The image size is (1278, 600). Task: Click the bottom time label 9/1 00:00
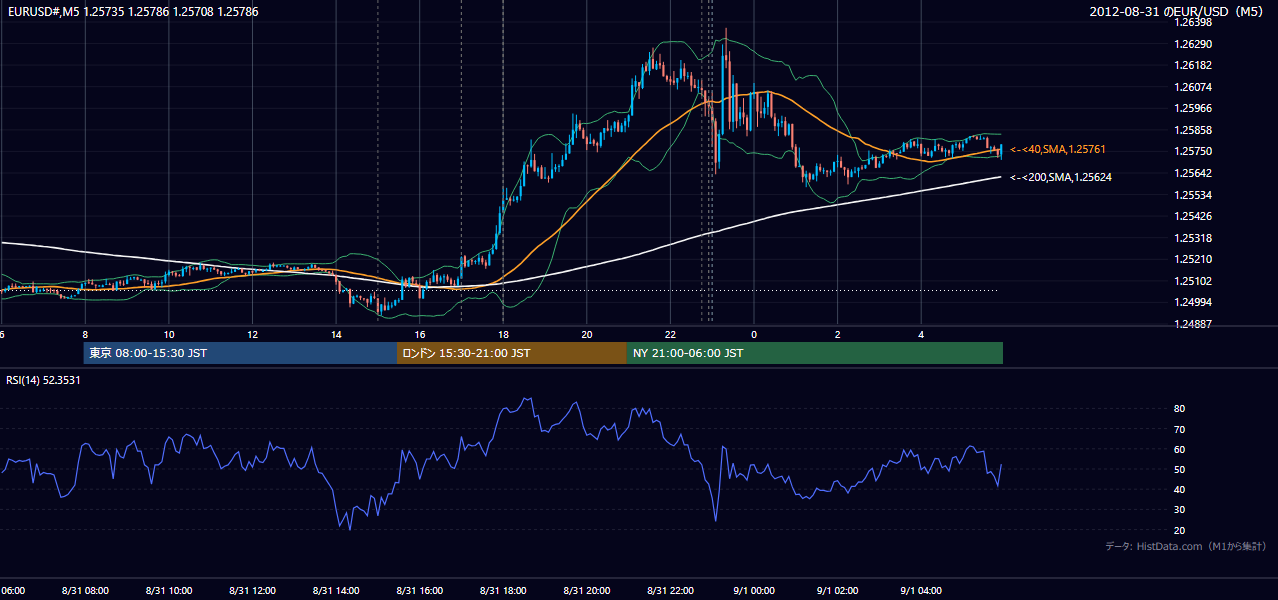click(754, 591)
